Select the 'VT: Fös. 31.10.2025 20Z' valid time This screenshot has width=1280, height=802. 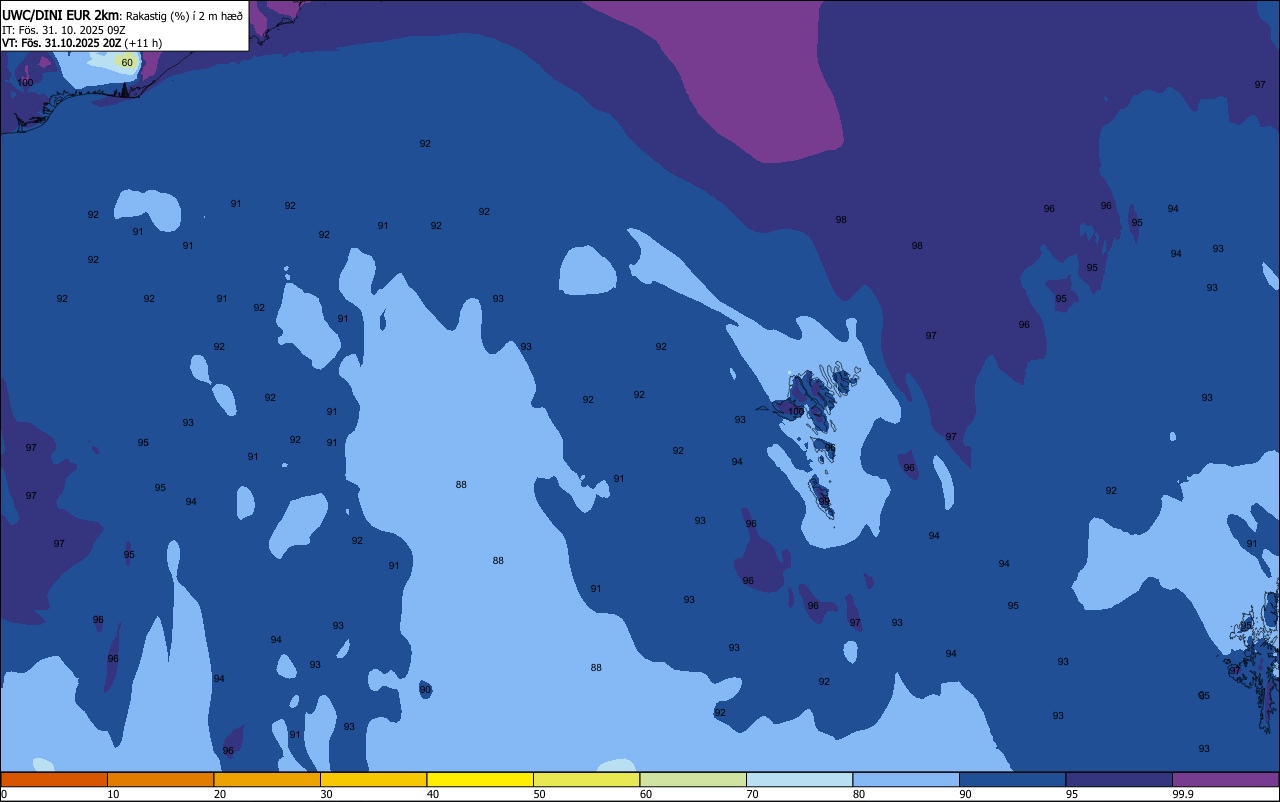point(61,43)
